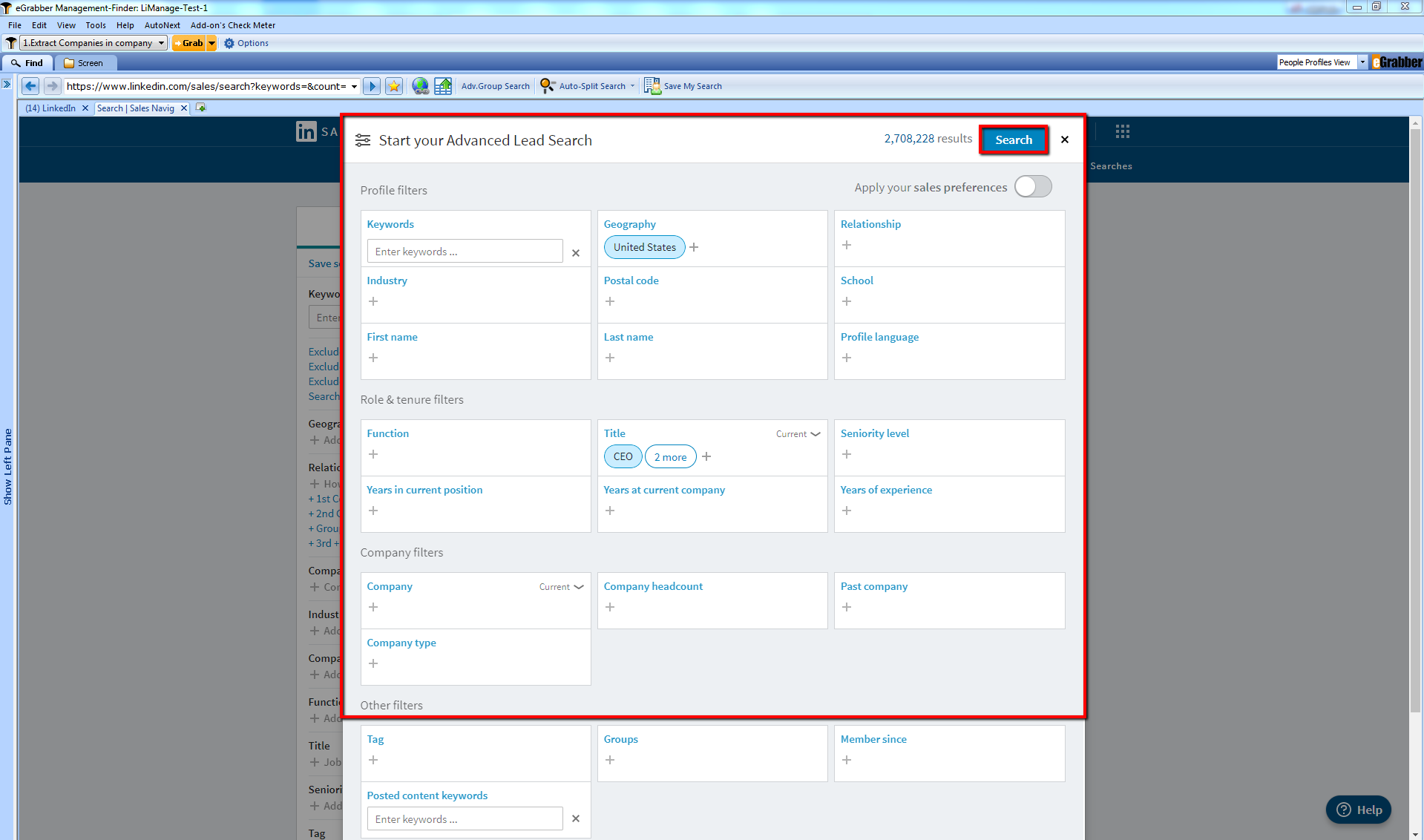Image resolution: width=1424 pixels, height=840 pixels.
Task: Open Add-on's Check Meter menu
Action: point(233,25)
